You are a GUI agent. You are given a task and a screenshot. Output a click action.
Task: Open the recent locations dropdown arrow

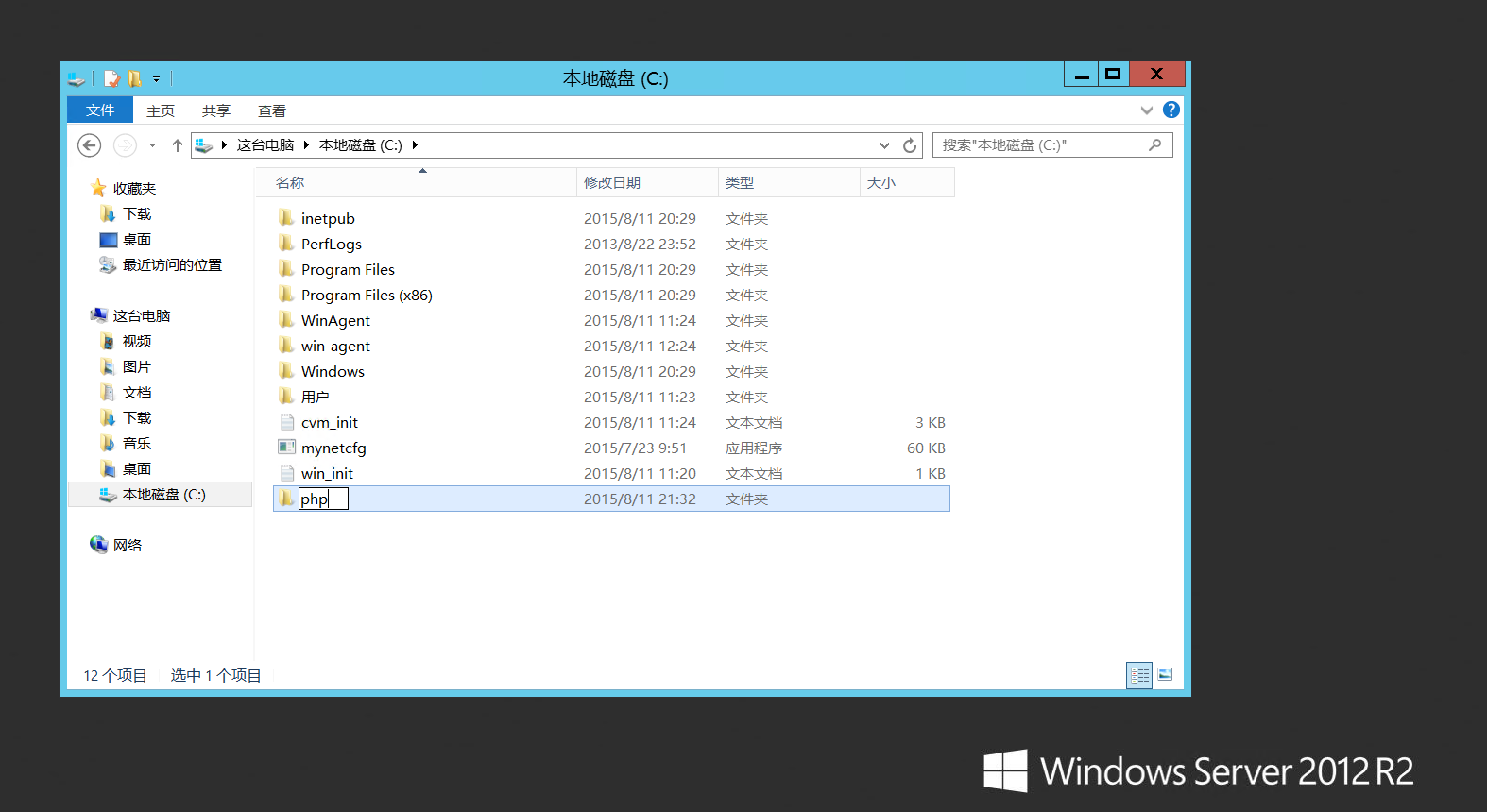coord(152,145)
